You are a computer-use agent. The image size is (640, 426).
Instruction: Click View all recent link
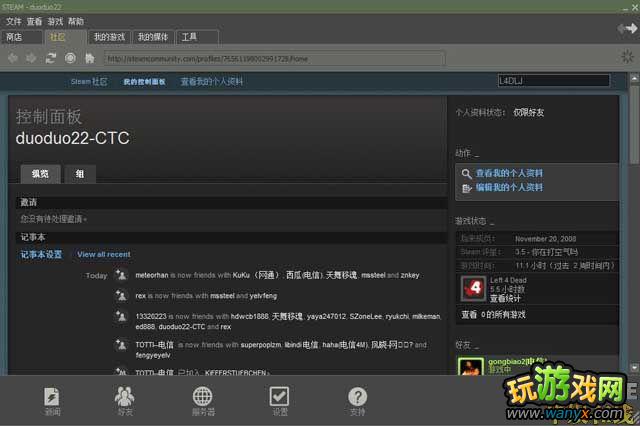104,255
